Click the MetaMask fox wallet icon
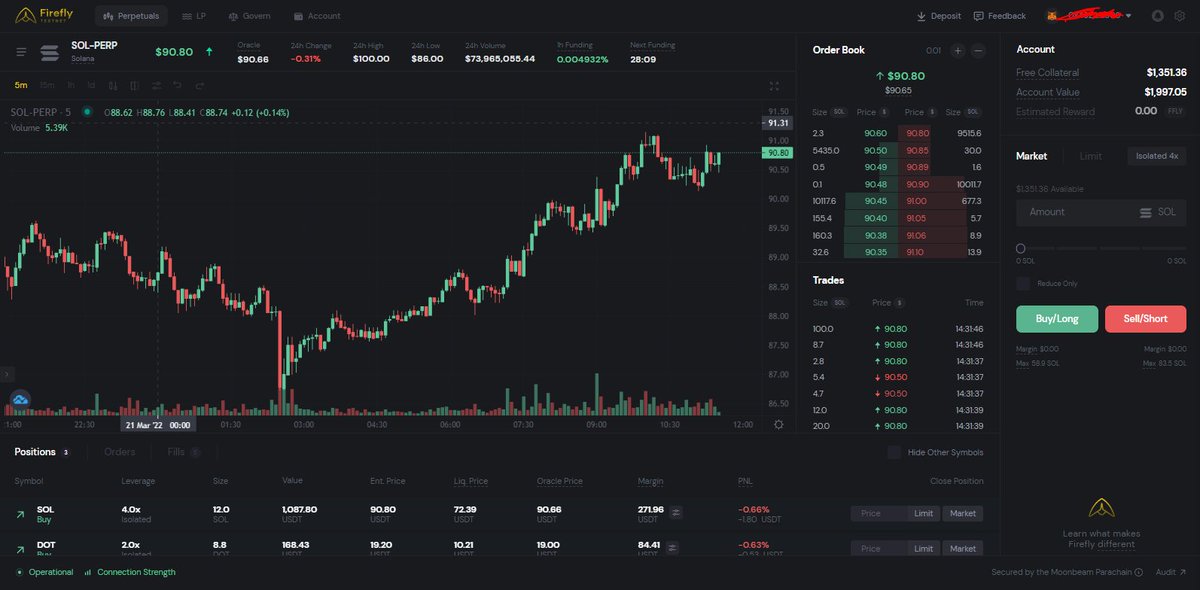1200x590 pixels. [1052, 16]
